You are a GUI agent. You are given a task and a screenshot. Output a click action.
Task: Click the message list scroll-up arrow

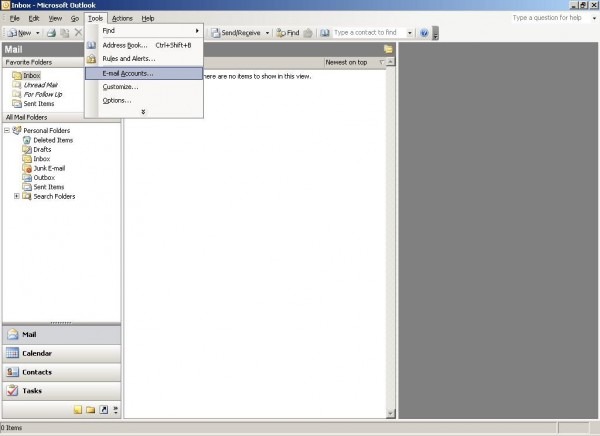[390, 62]
